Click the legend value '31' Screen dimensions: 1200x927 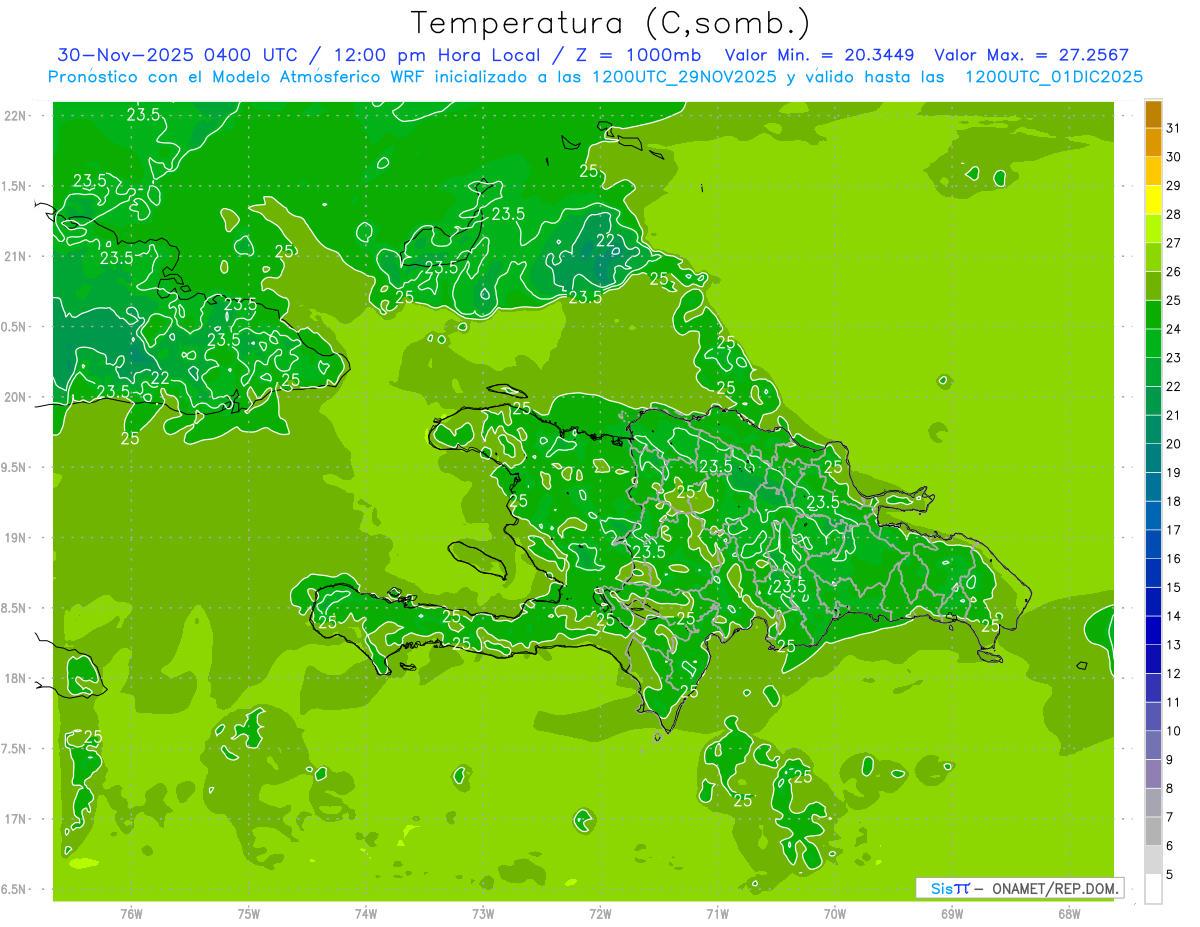point(1174,129)
